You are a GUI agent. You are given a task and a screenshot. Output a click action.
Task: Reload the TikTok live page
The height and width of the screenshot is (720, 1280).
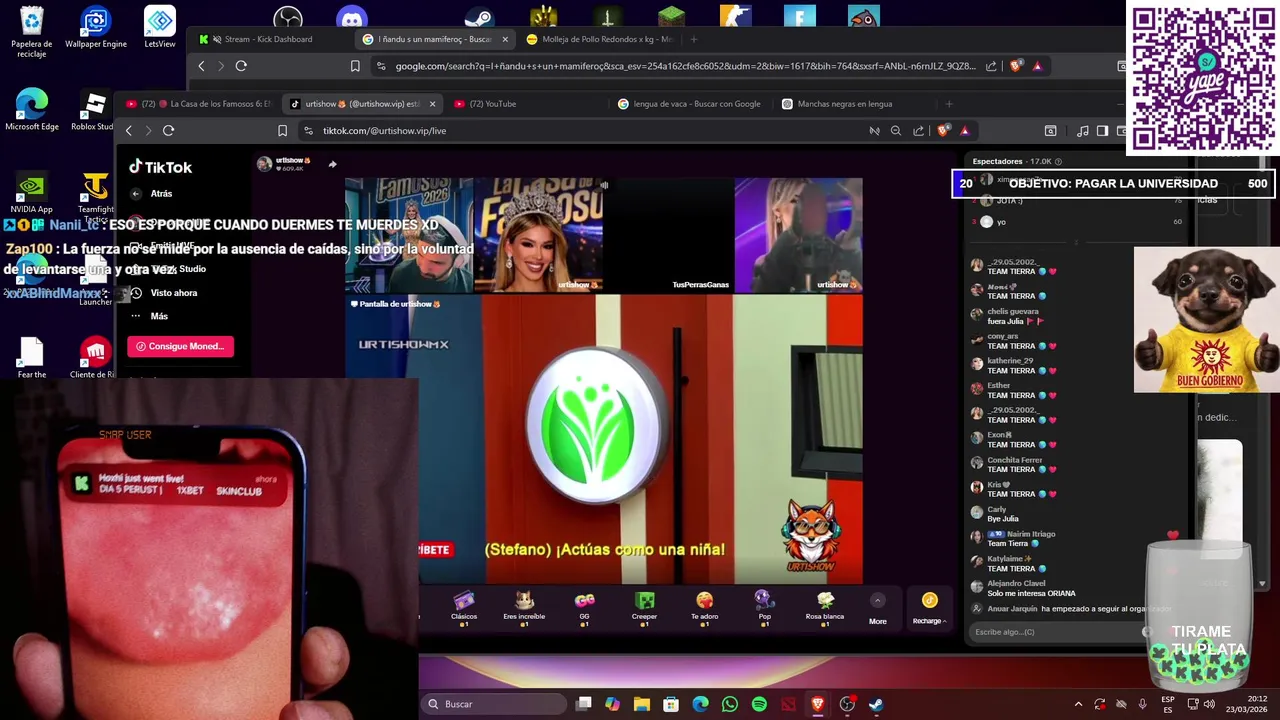[168, 130]
